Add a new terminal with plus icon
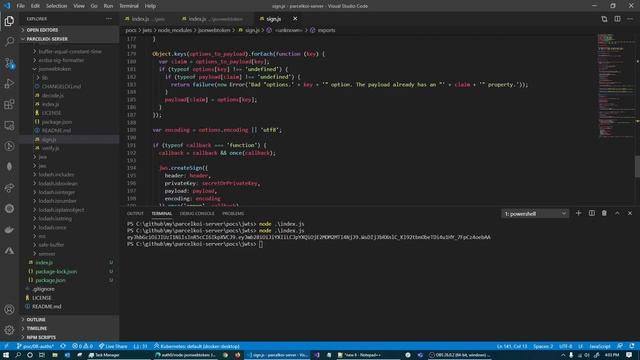 [578, 213]
